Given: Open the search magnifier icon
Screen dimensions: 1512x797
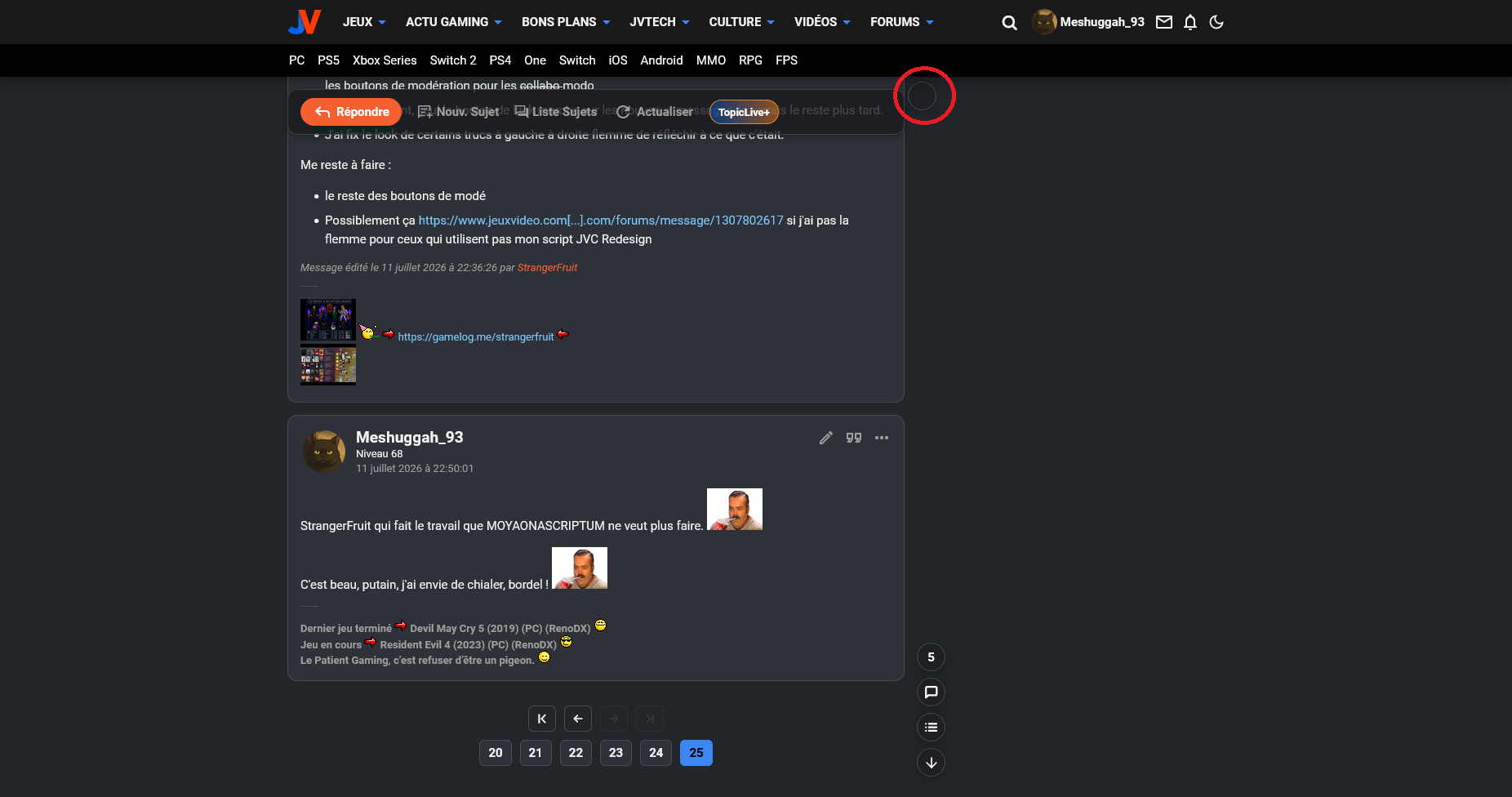Looking at the screenshot, I should pyautogui.click(x=1010, y=23).
